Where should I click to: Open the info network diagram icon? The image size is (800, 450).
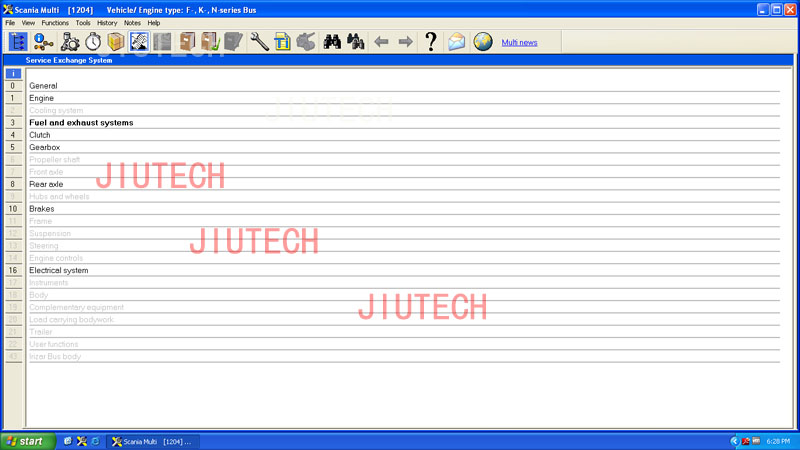43,42
